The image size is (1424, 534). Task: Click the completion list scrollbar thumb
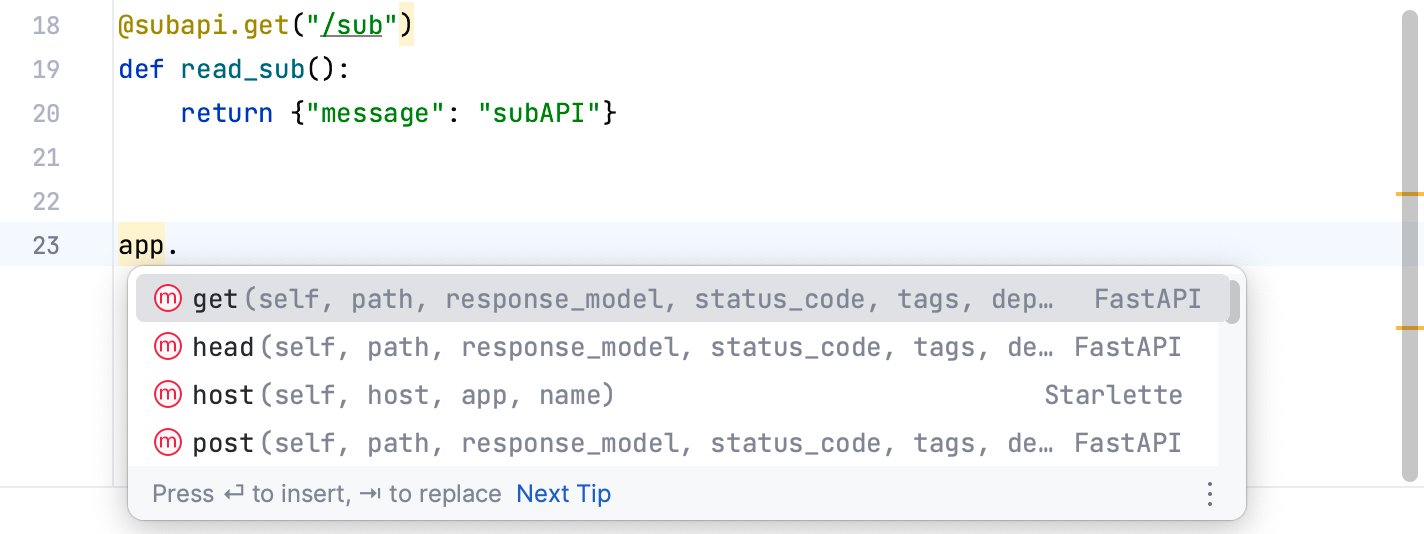click(x=1234, y=302)
